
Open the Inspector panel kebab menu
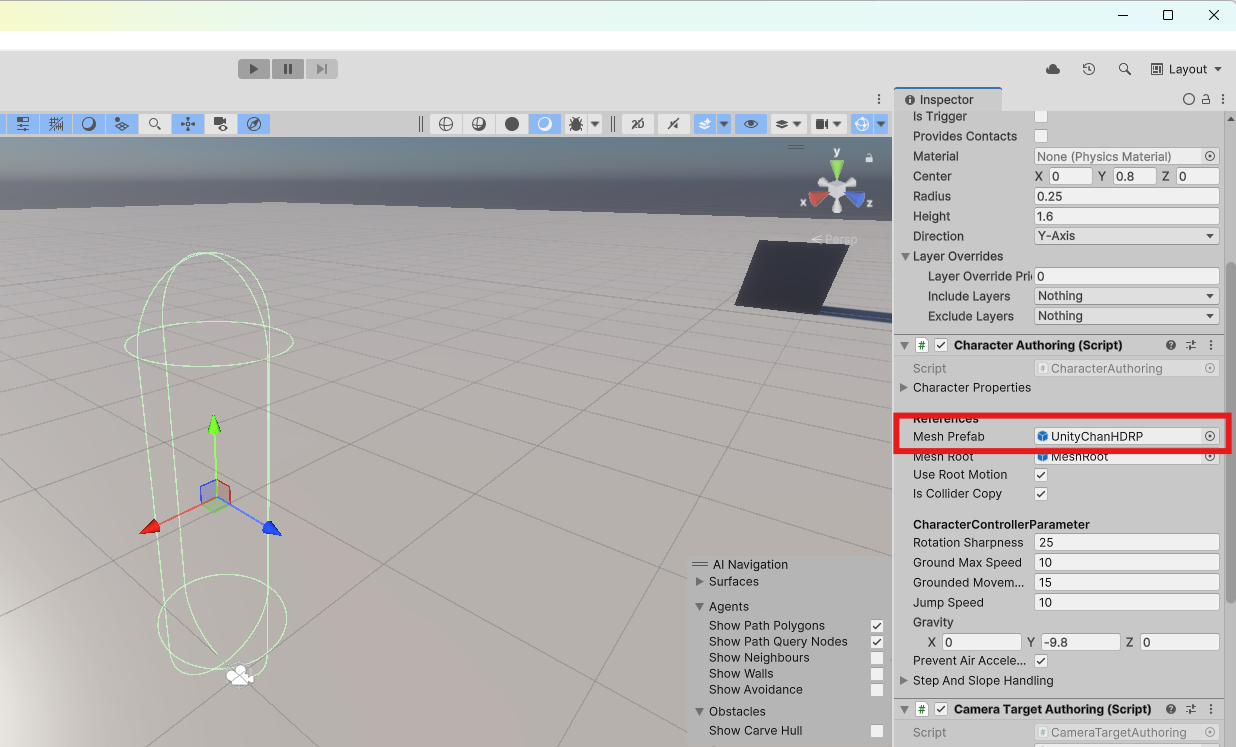pos(1223,99)
